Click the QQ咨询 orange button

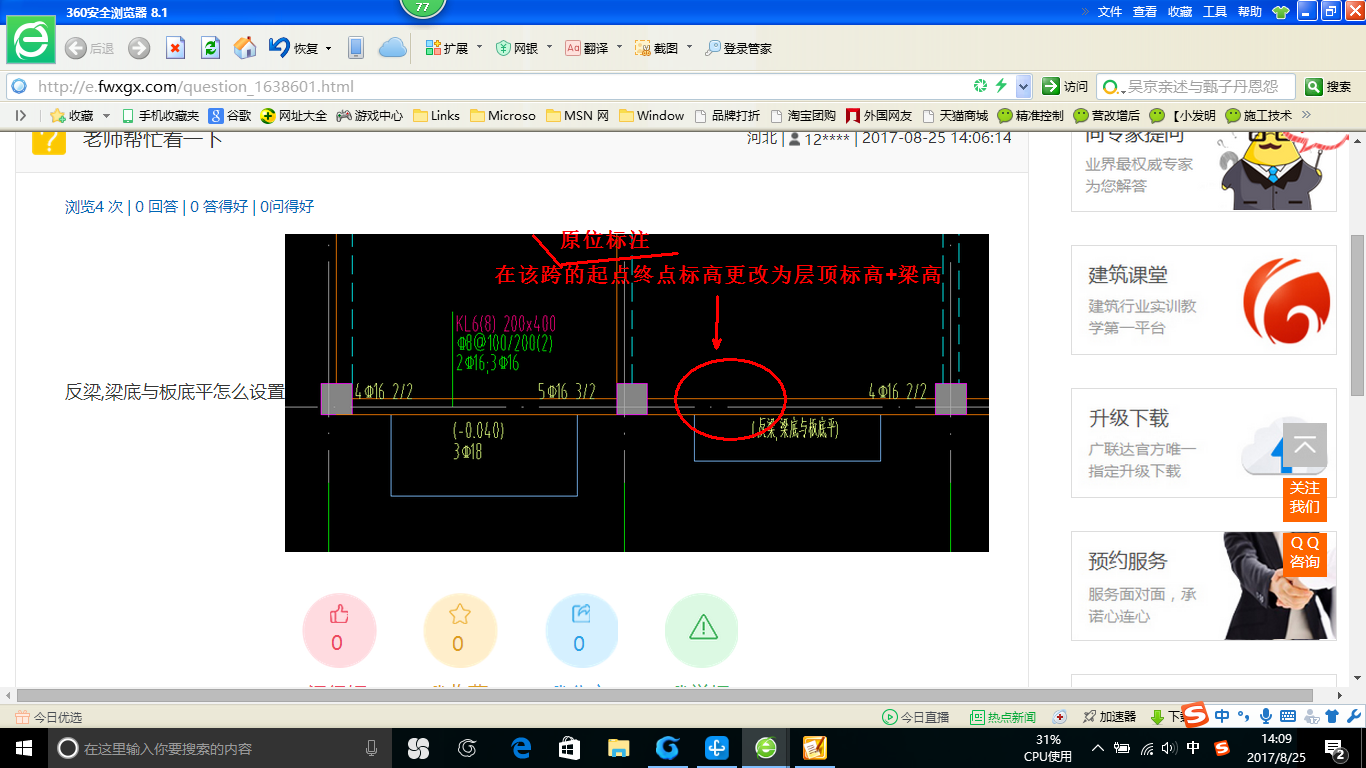(1305, 553)
